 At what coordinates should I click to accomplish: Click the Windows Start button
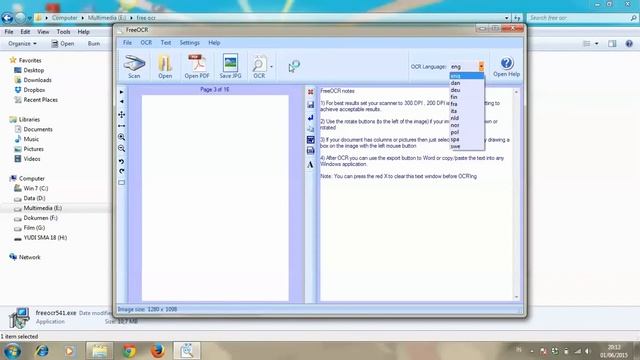(12, 351)
